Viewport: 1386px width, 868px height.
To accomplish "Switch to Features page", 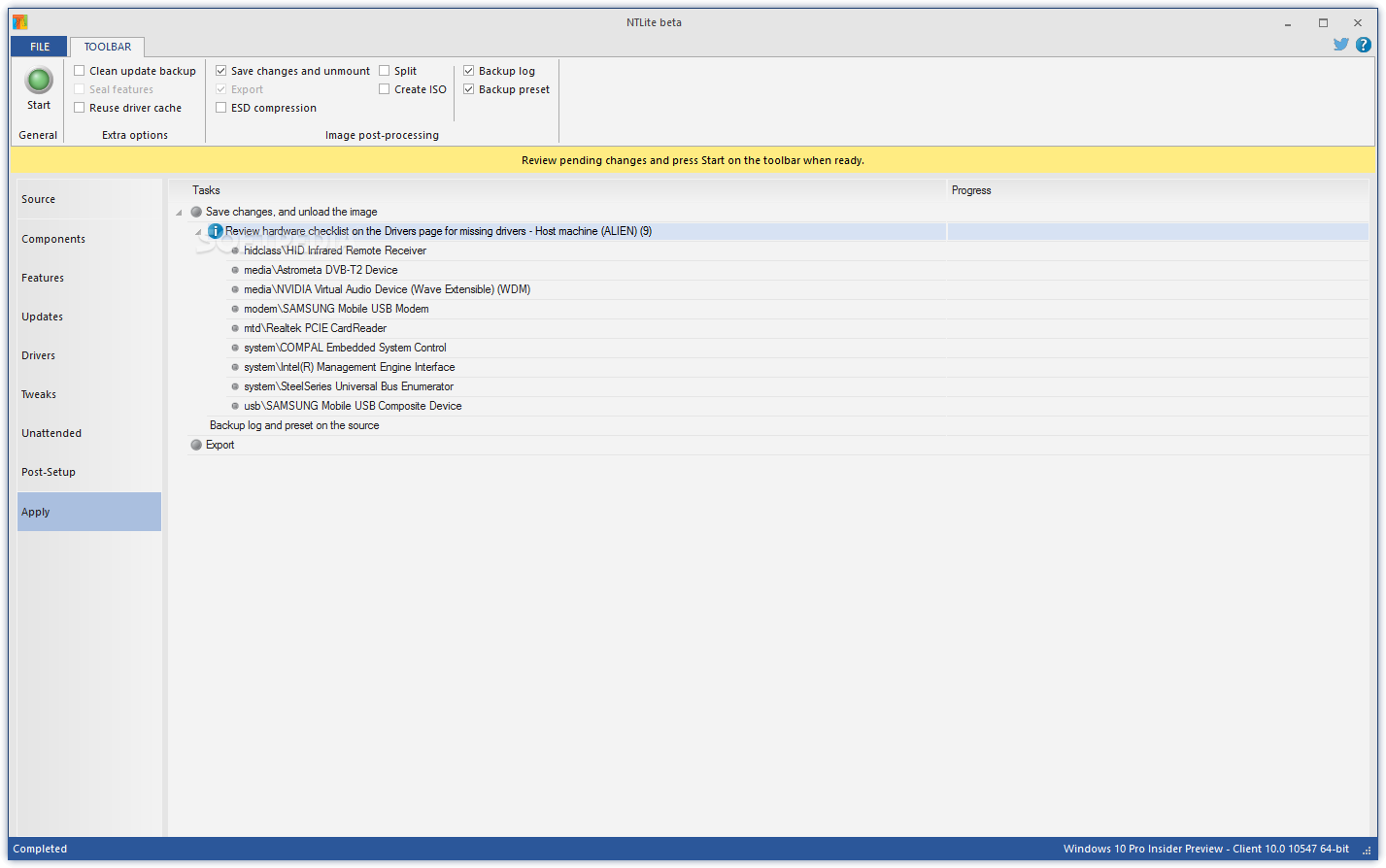I will [x=89, y=278].
